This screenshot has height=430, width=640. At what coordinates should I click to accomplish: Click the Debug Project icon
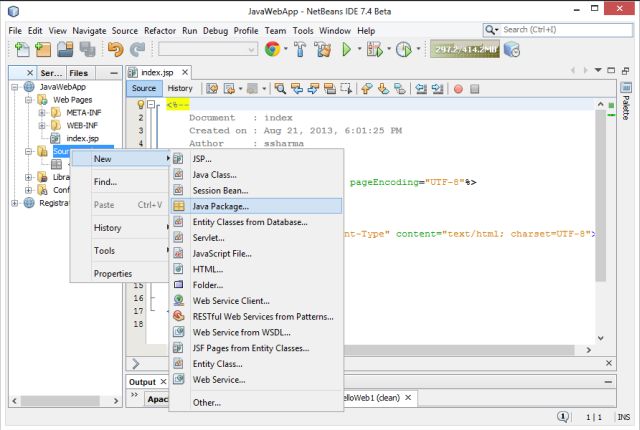375,49
